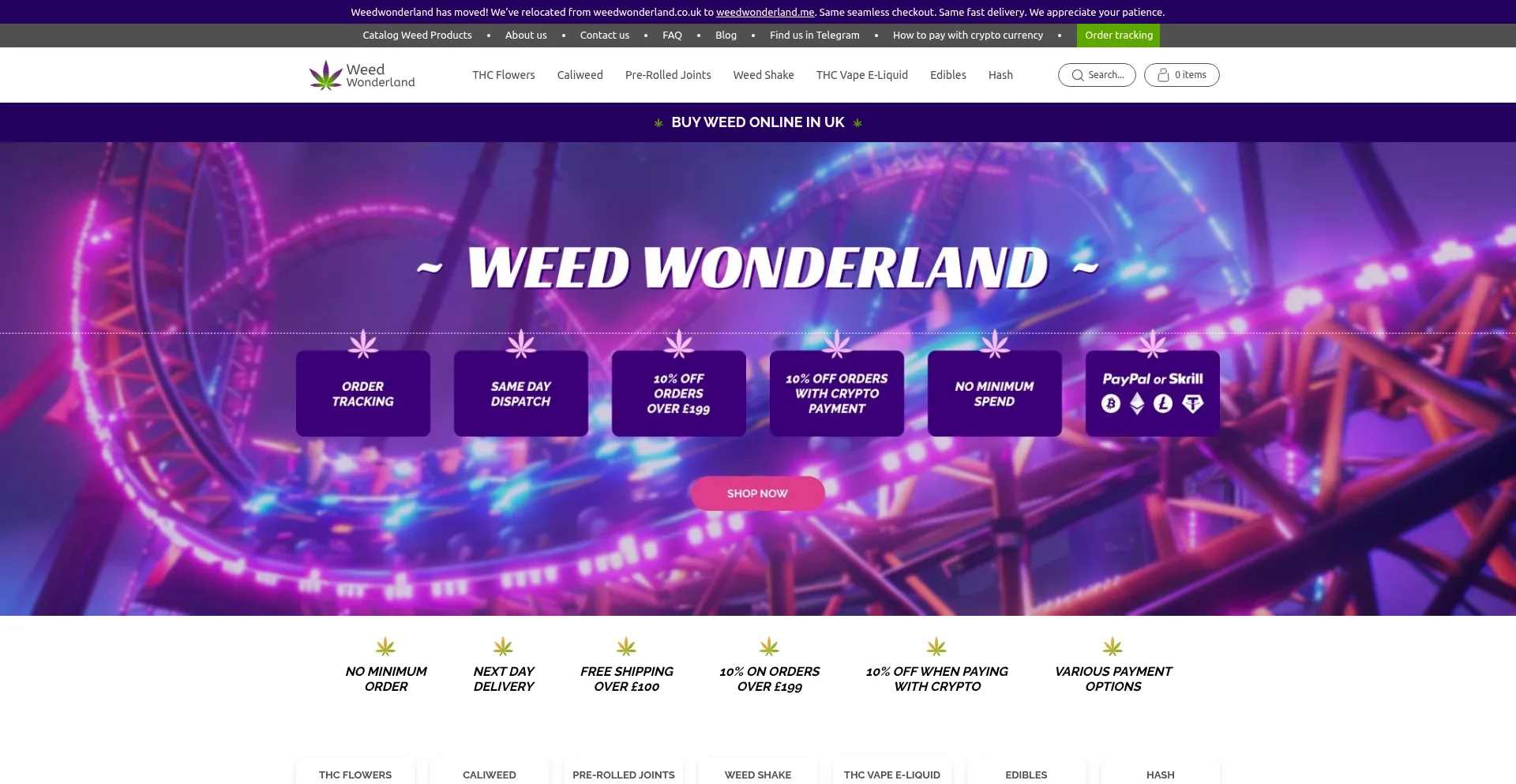Click the Litecoin icon in the payments card
The height and width of the screenshot is (784, 1516).
point(1163,403)
